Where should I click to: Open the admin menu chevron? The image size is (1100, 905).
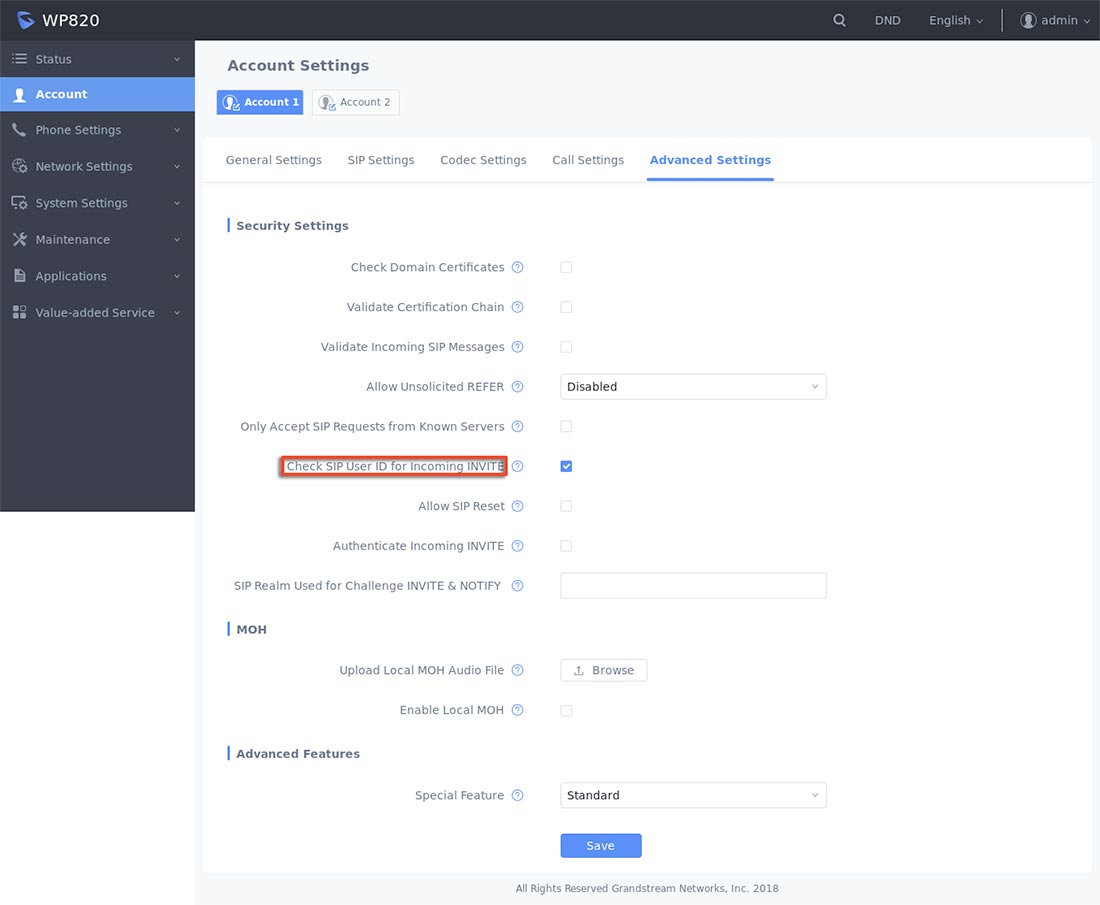click(x=1087, y=21)
